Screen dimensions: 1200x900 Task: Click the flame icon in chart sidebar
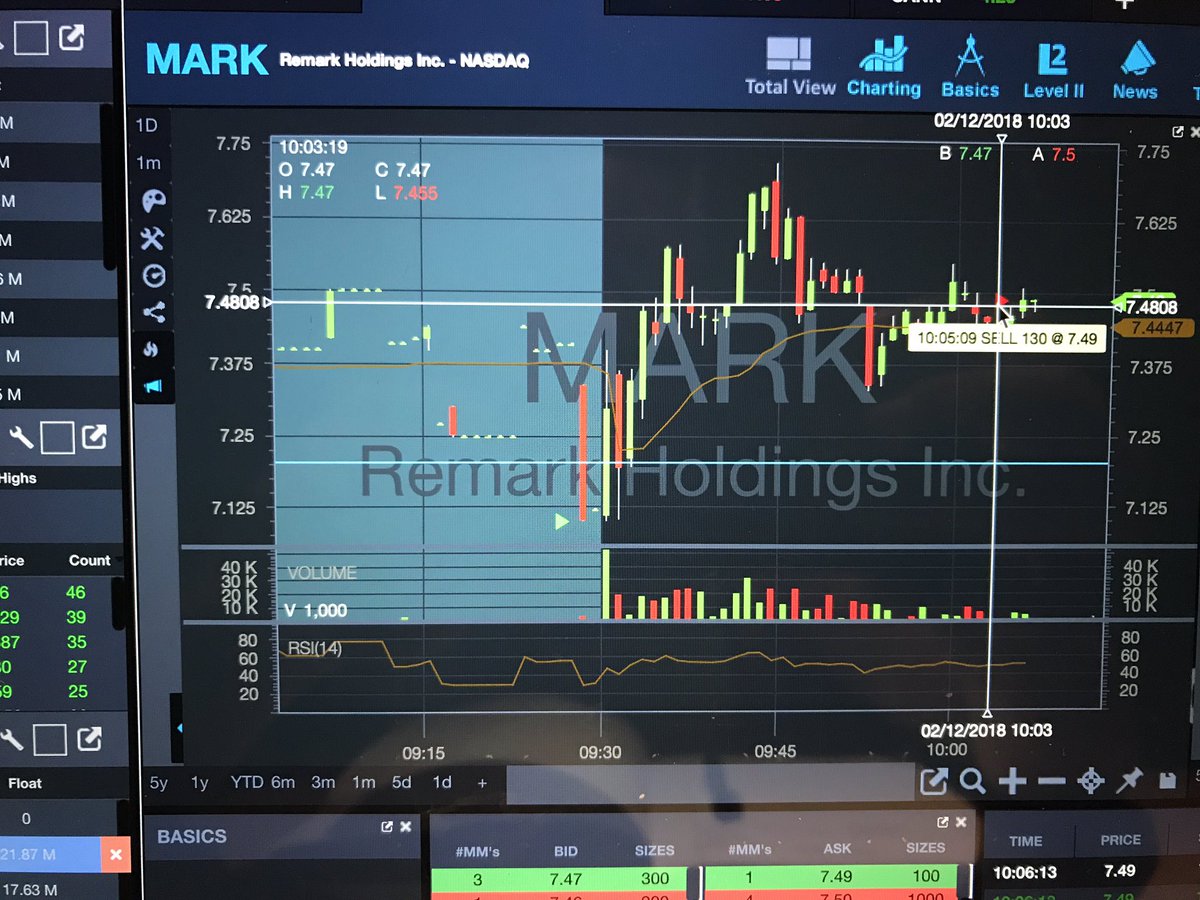pyautogui.click(x=152, y=349)
